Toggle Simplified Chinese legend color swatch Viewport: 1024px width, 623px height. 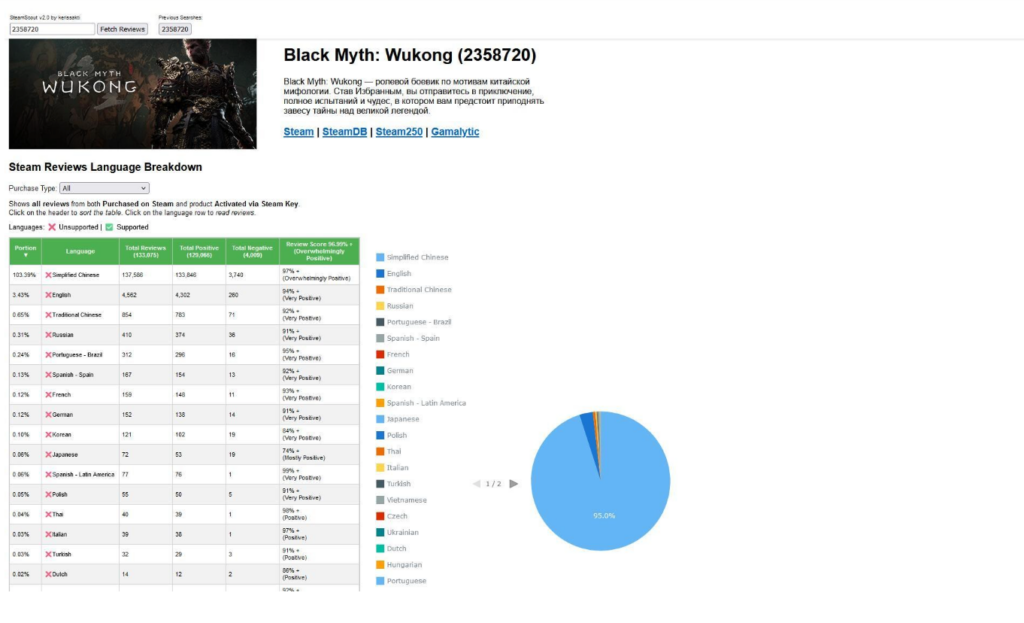tap(380, 257)
